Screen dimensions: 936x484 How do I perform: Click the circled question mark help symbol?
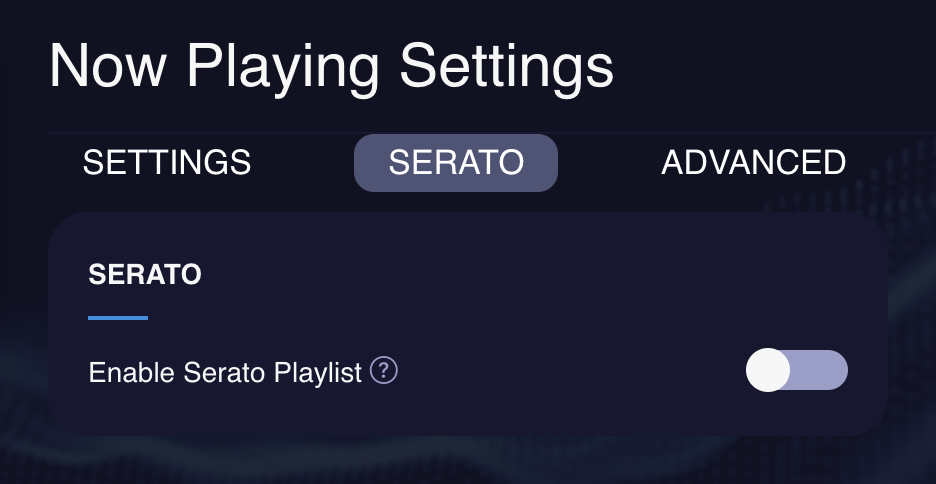pyautogui.click(x=384, y=371)
